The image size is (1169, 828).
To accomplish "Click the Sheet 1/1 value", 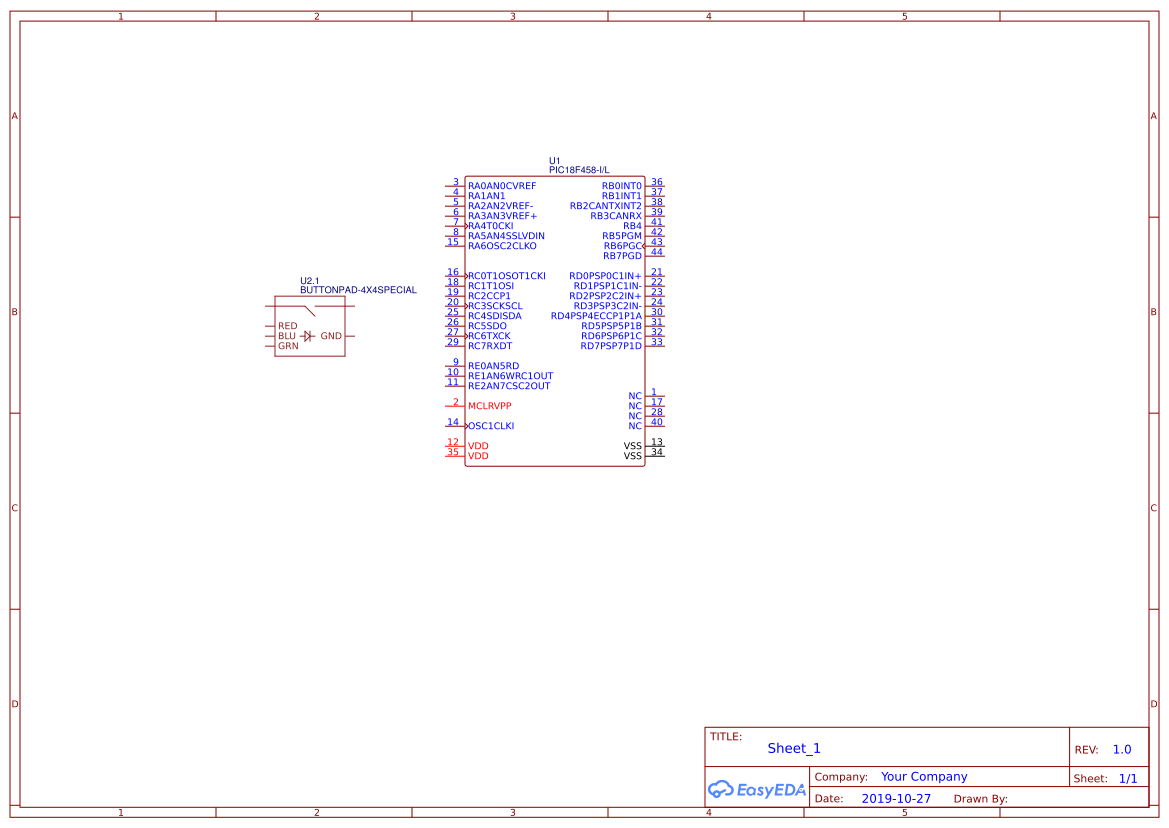I will tap(1127, 778).
